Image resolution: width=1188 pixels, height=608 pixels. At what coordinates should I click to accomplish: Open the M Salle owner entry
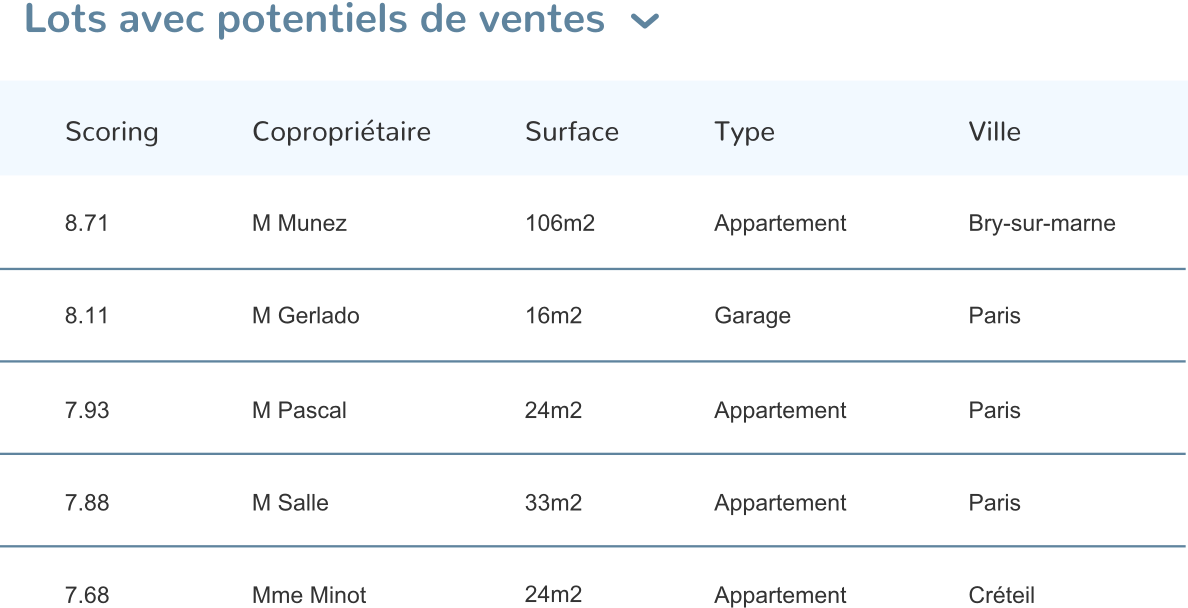click(290, 503)
